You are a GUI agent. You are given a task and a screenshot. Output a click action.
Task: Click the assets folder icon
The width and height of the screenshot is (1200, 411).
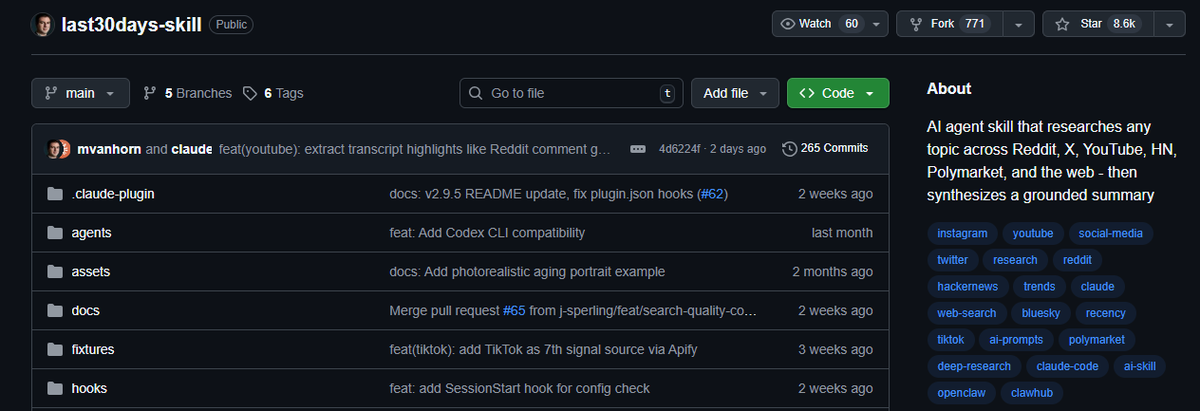coord(55,272)
